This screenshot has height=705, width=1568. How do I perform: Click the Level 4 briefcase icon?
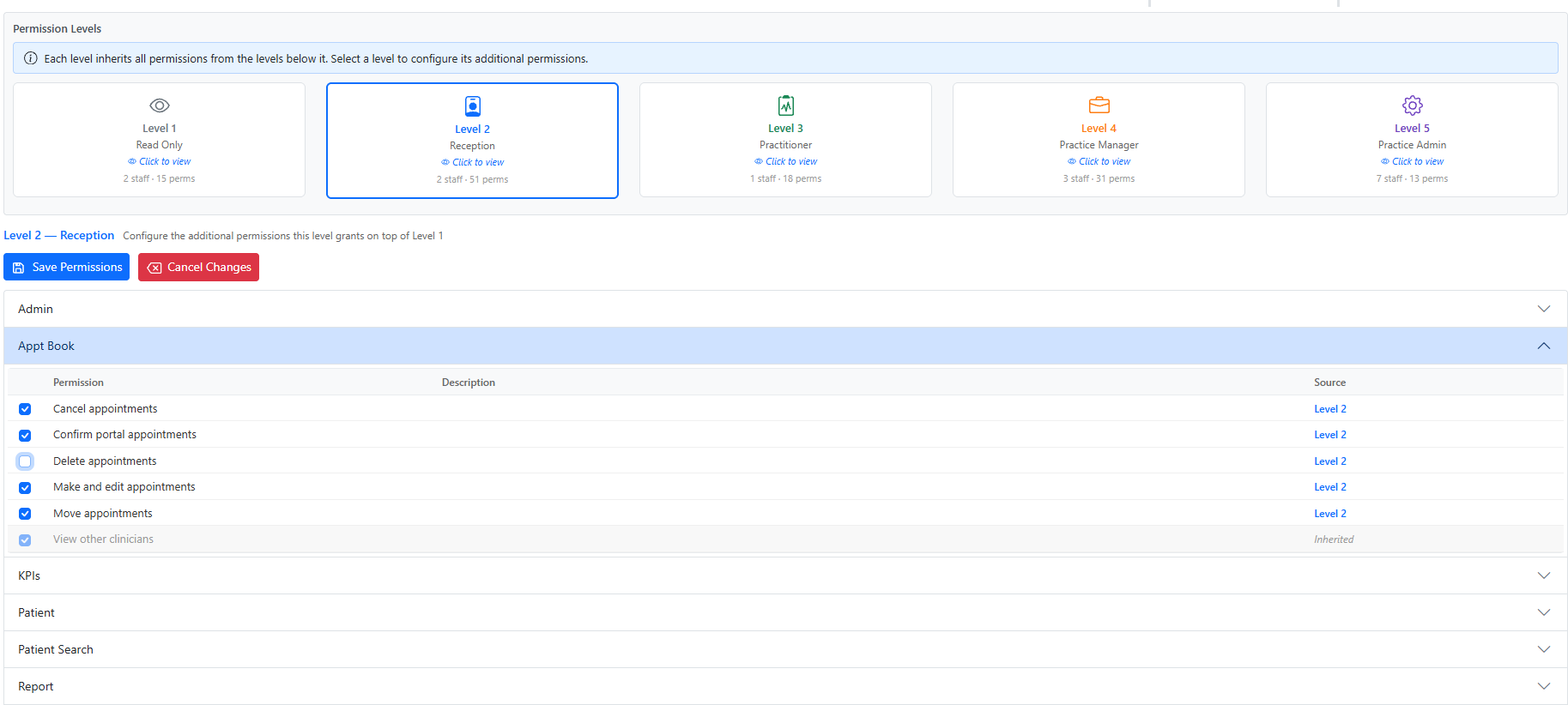pos(1099,105)
